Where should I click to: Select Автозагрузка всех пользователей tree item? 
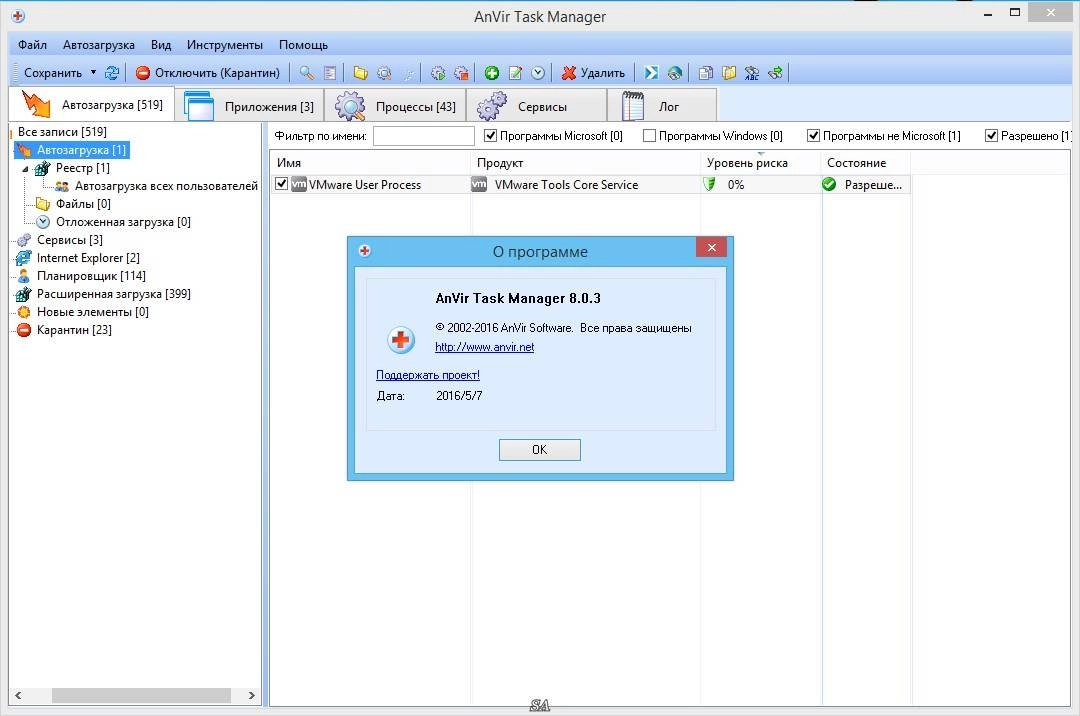pyautogui.click(x=166, y=186)
